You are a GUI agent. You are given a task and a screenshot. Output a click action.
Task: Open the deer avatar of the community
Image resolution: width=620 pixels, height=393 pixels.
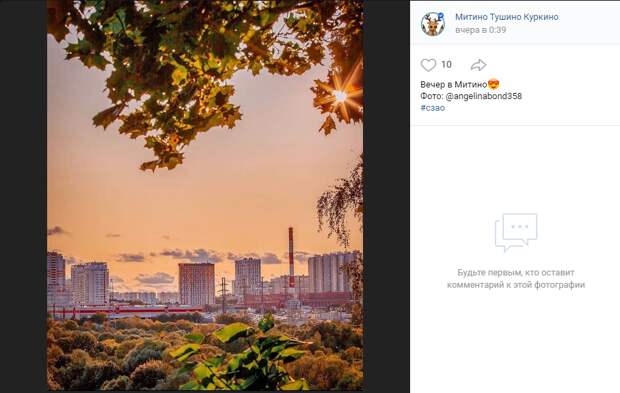pos(433,24)
